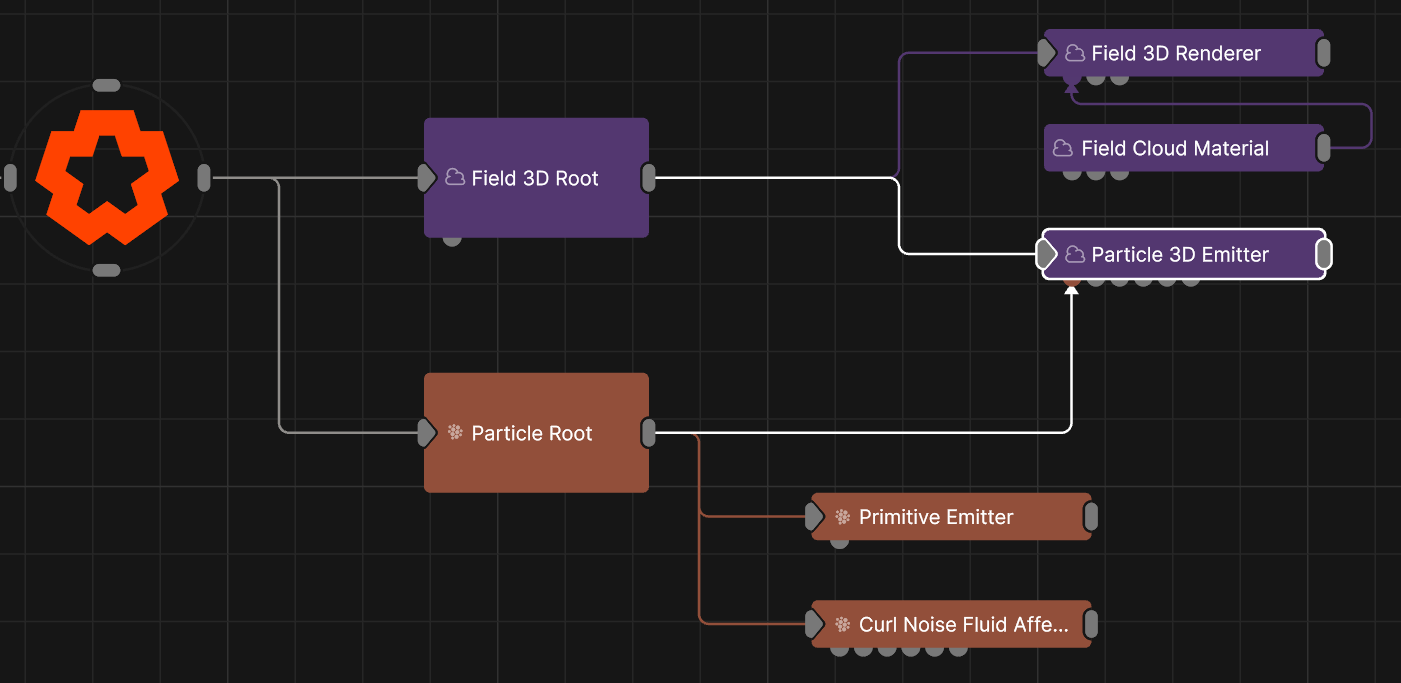
Task: Click the input arrow of Primitive Emitter
Action: pos(815,517)
